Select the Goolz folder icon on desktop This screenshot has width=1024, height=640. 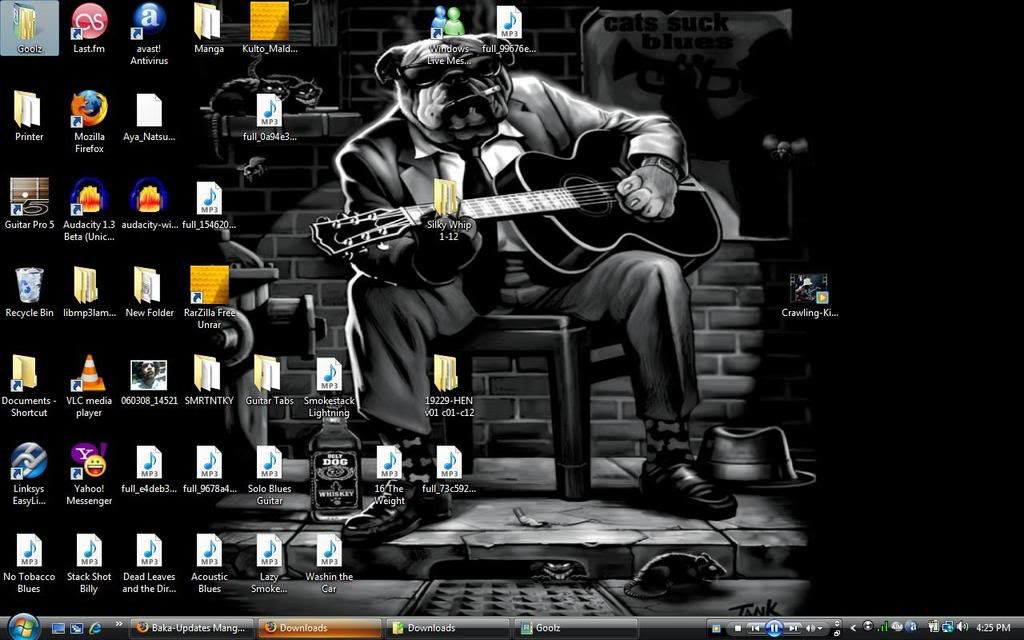click(29, 27)
